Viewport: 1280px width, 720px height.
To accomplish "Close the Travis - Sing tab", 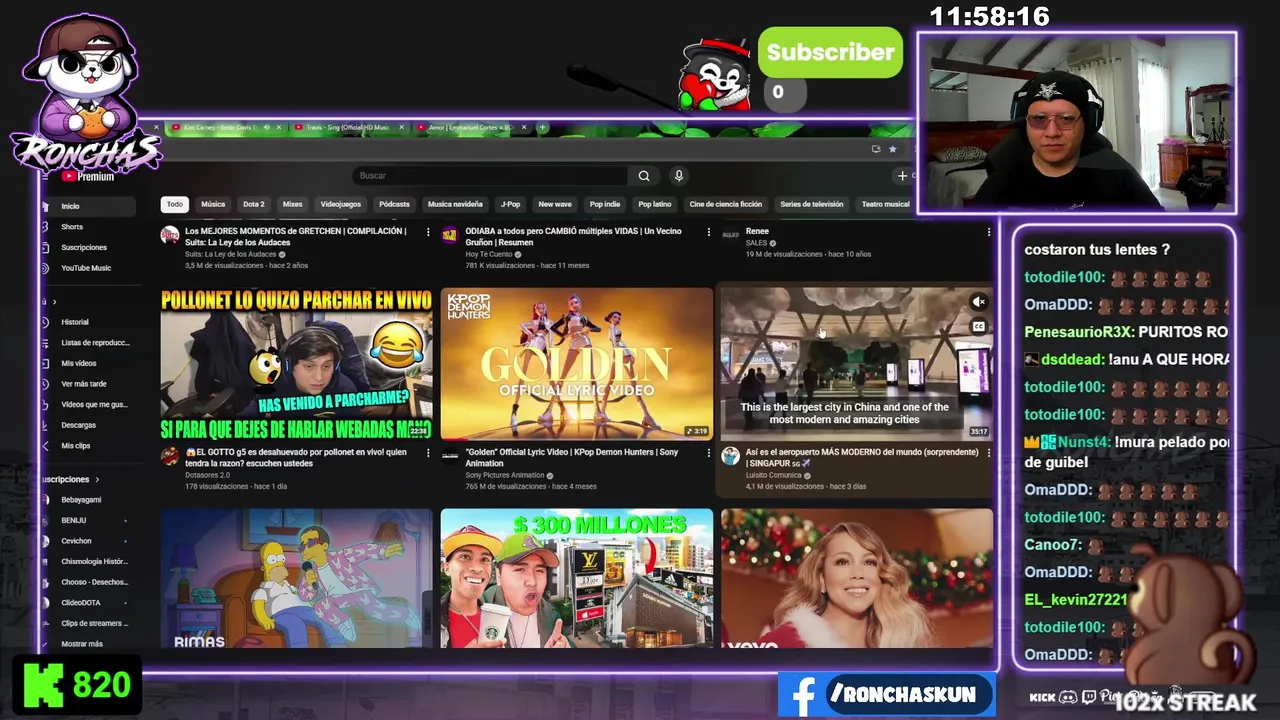I will [x=401, y=127].
